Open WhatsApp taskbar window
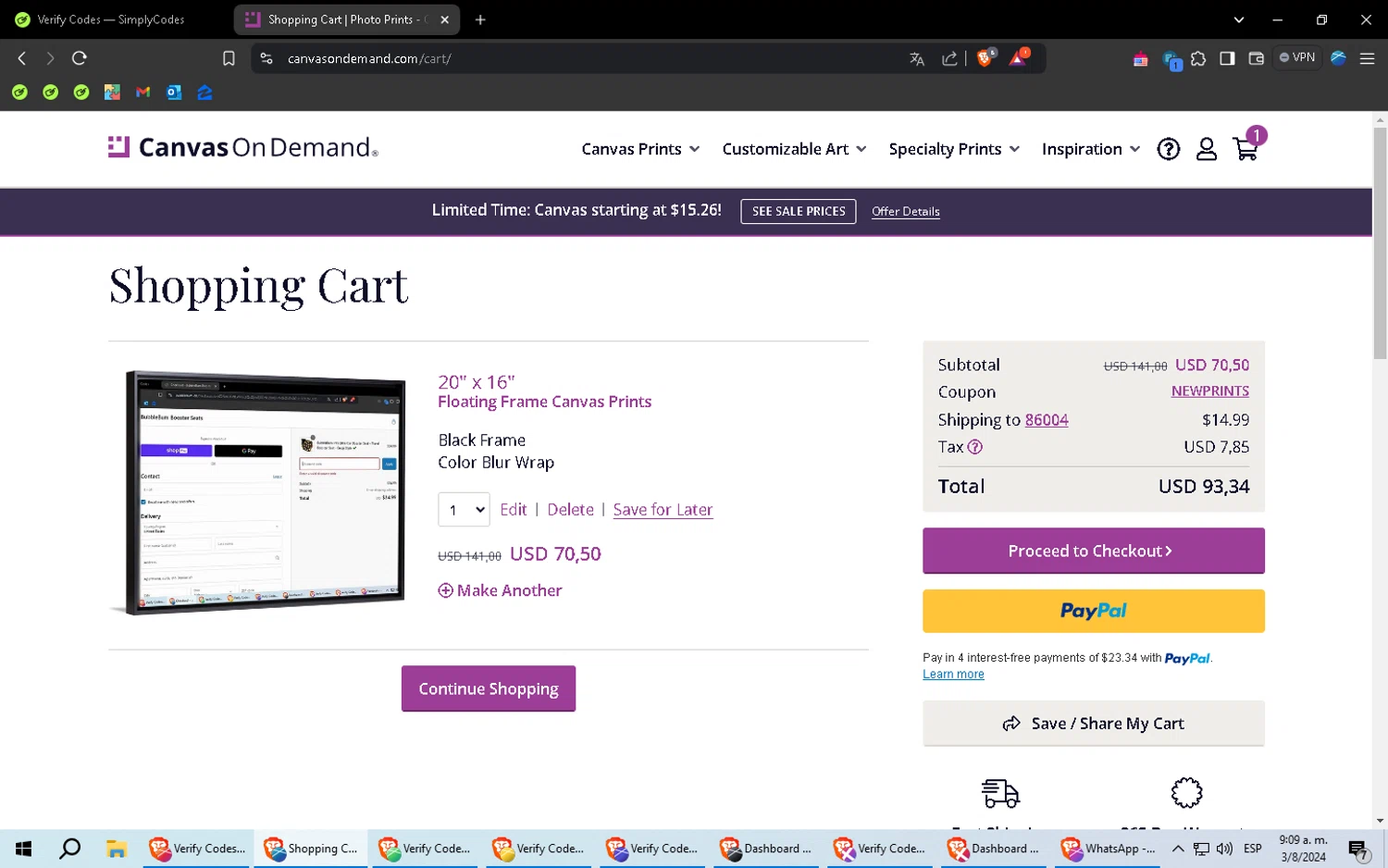Image resolution: width=1388 pixels, height=868 pixels. [1109, 849]
